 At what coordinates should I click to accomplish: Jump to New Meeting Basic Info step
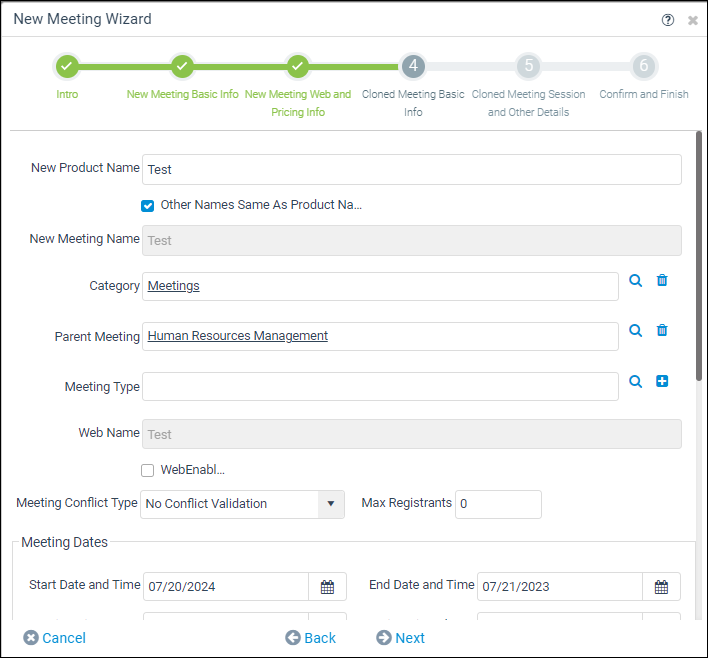click(x=182, y=66)
